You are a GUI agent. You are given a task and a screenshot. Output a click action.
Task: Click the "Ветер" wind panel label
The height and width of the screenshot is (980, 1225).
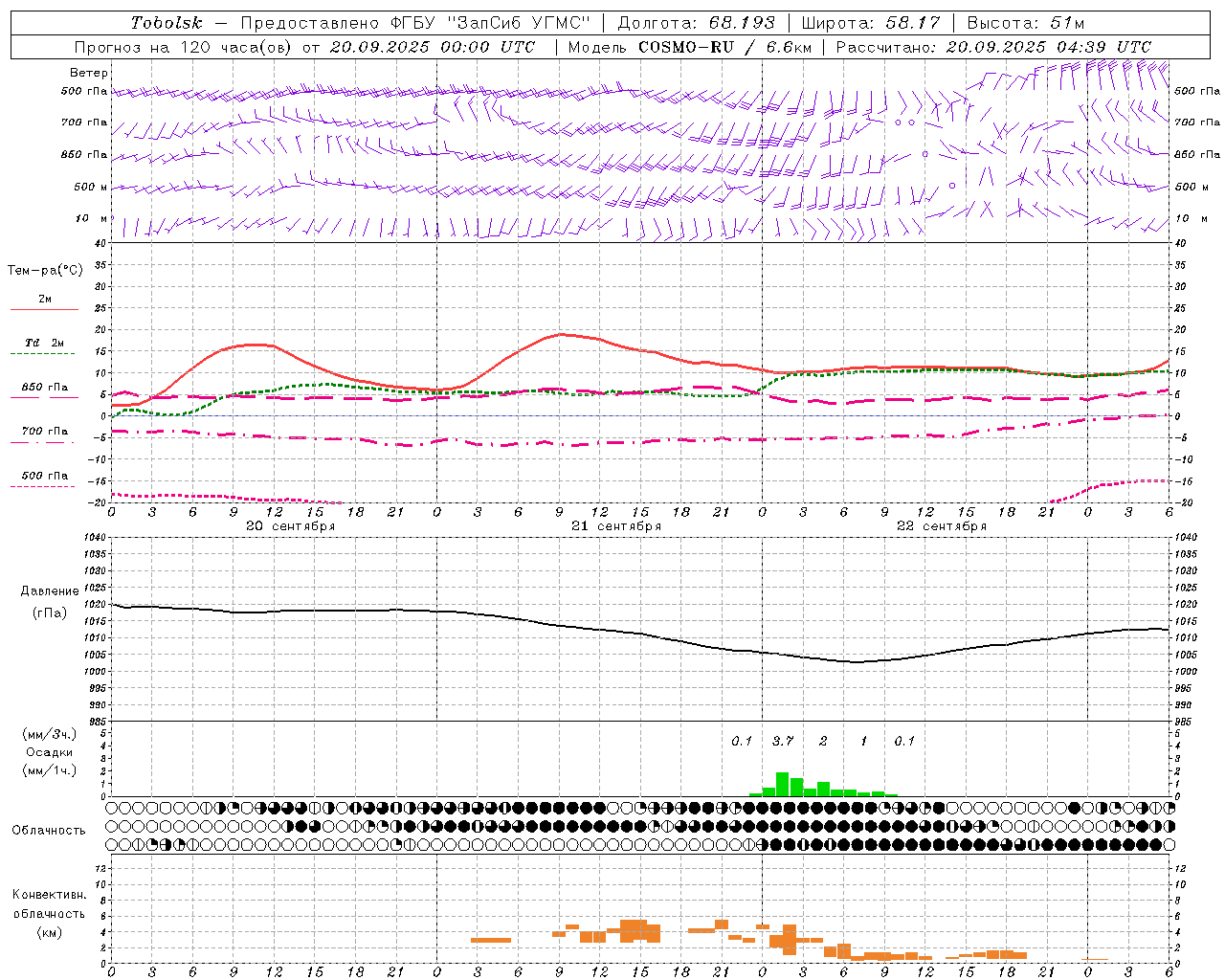(88, 73)
